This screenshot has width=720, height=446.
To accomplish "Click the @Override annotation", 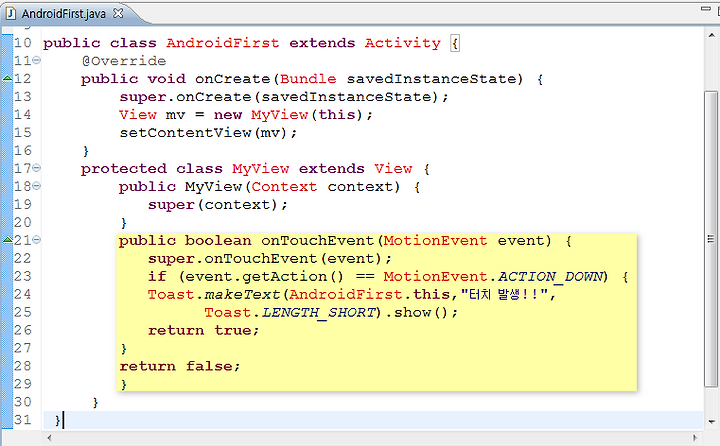I will pyautogui.click(x=124, y=61).
